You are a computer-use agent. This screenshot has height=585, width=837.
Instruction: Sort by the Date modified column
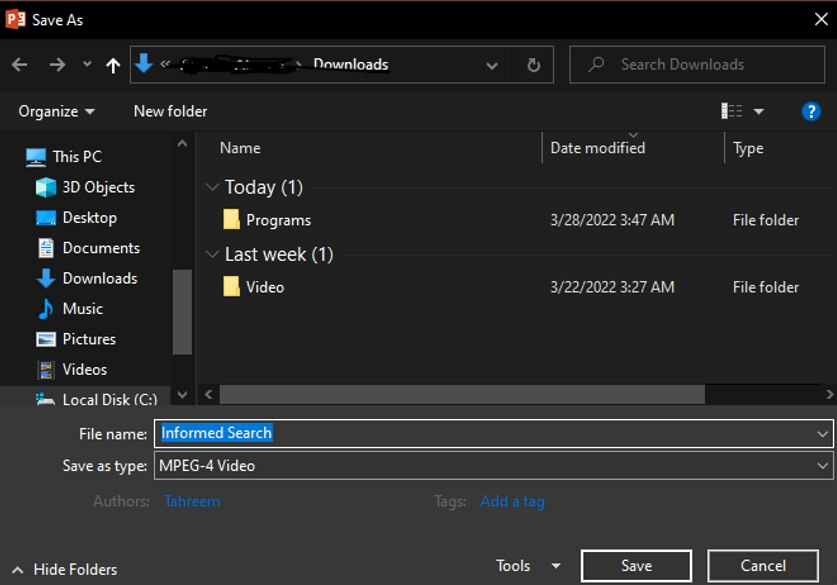pos(597,148)
